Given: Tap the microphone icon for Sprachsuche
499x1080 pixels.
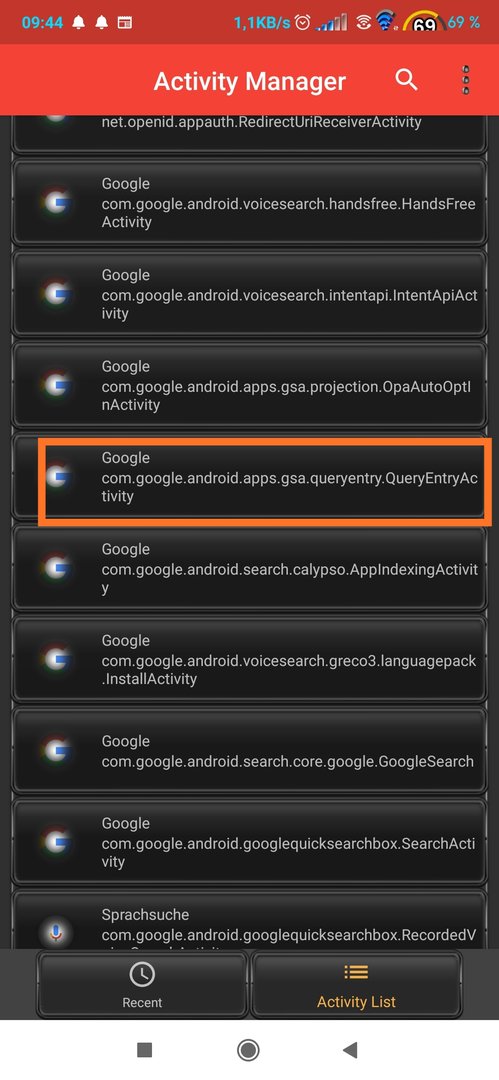Looking at the screenshot, I should [56, 931].
